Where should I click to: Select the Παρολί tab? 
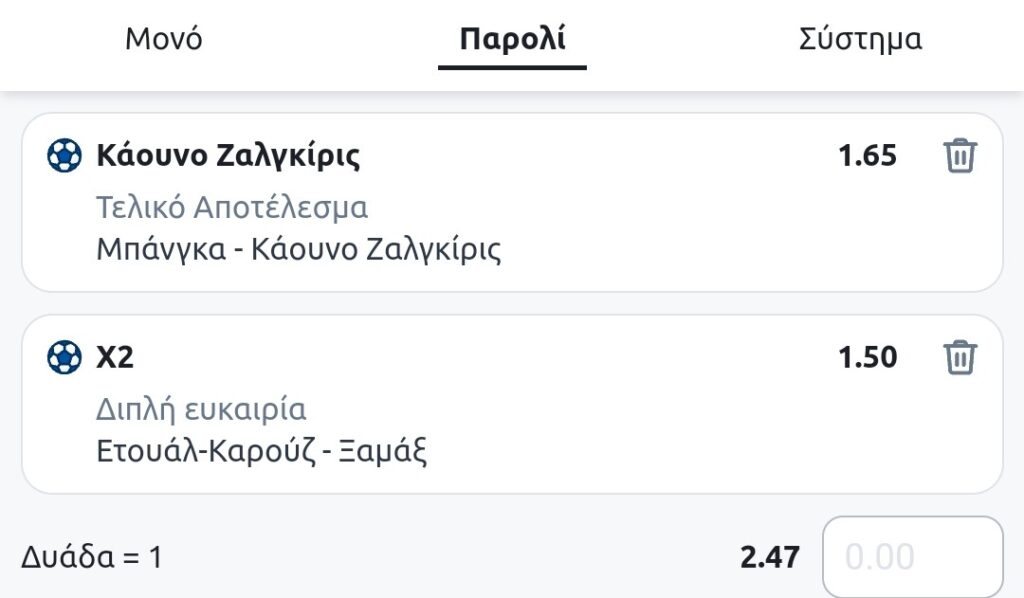[512, 40]
